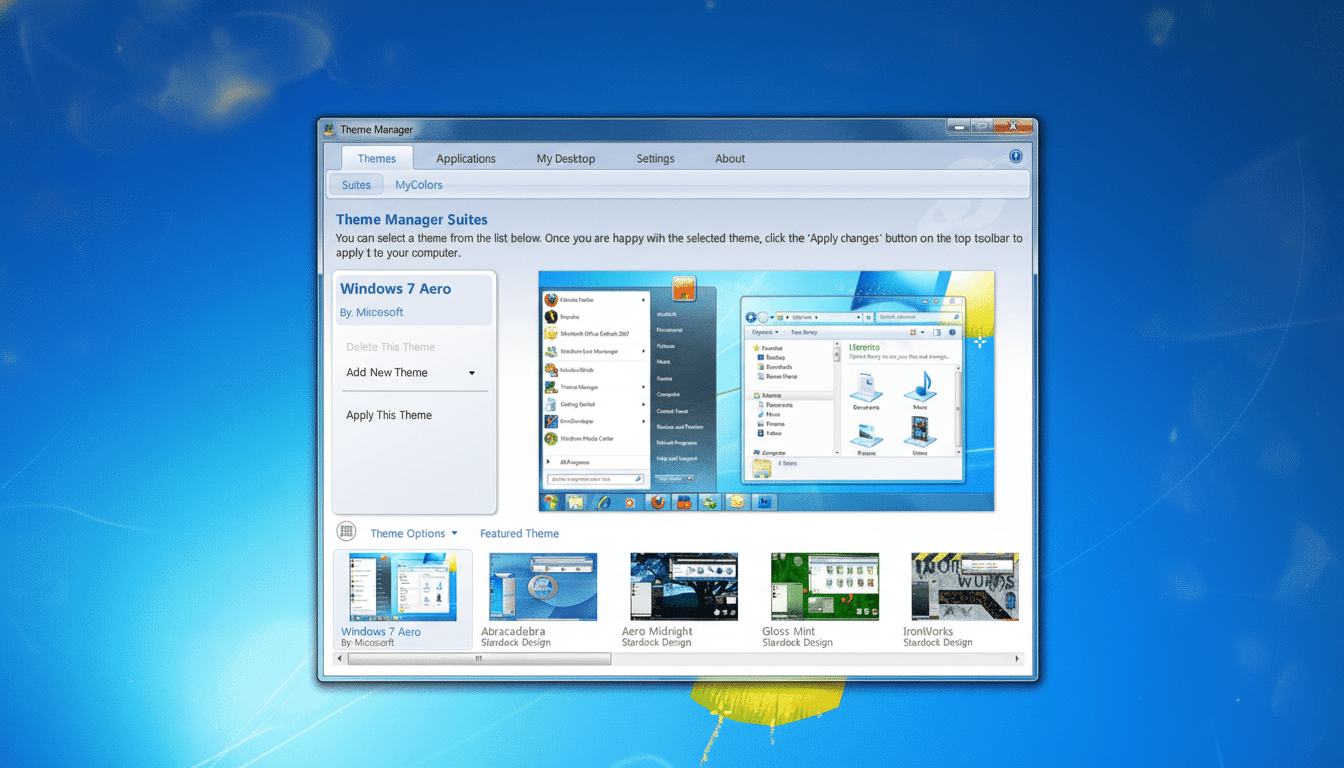Select the Gloss Mint theme thumbnail
This screenshot has height=768, width=1344.
click(824, 586)
